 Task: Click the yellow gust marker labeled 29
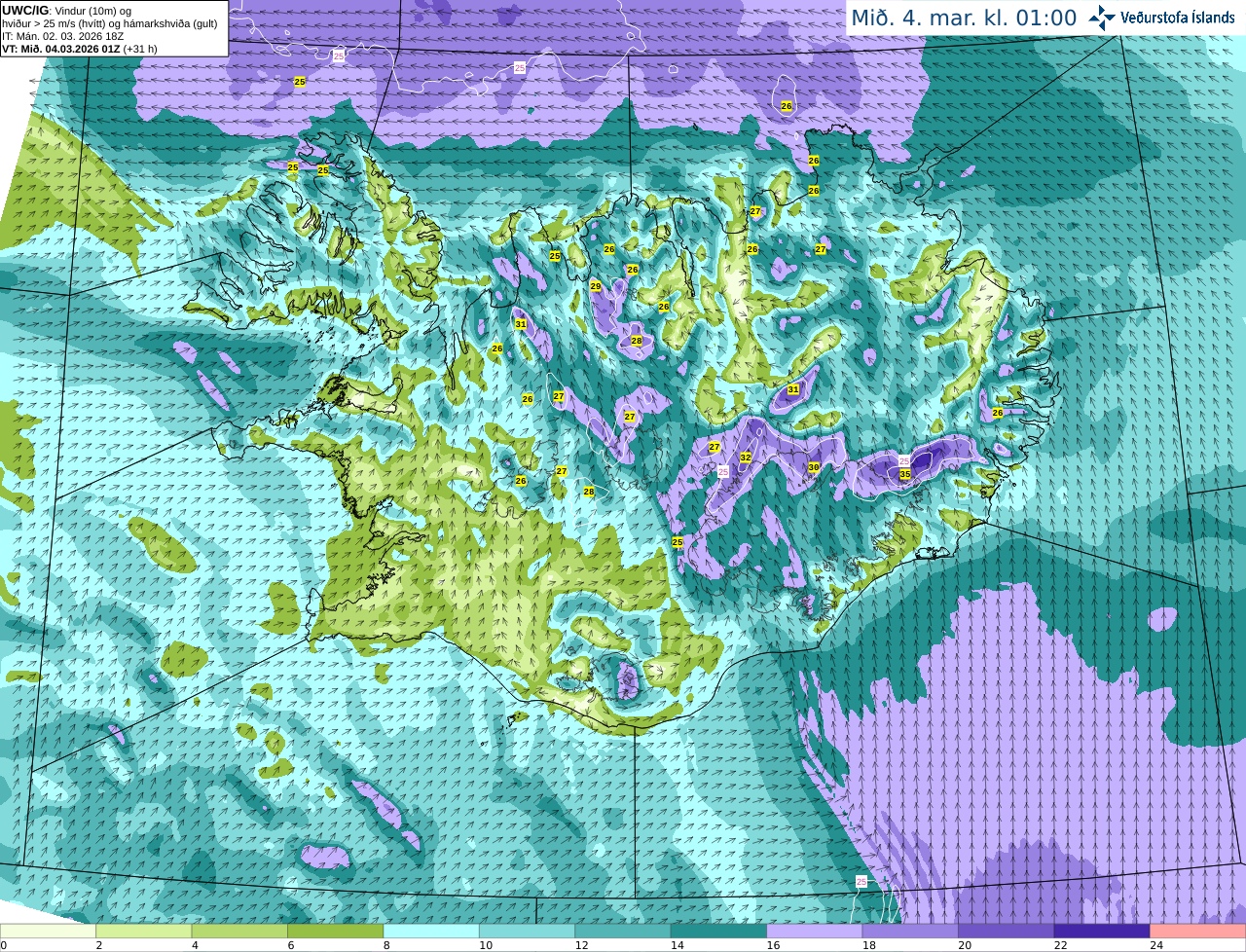[x=596, y=286]
